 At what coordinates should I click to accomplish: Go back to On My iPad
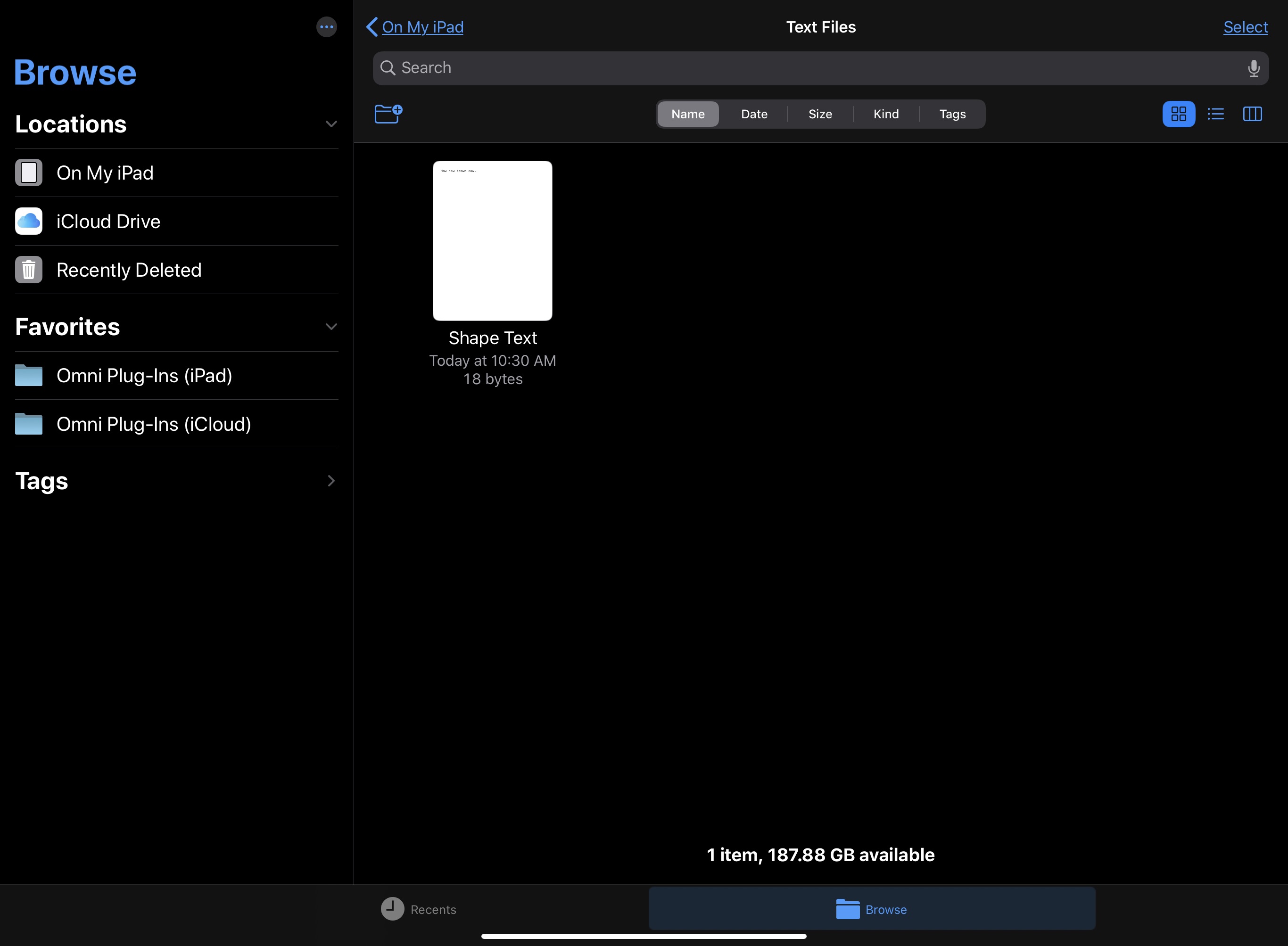point(415,27)
